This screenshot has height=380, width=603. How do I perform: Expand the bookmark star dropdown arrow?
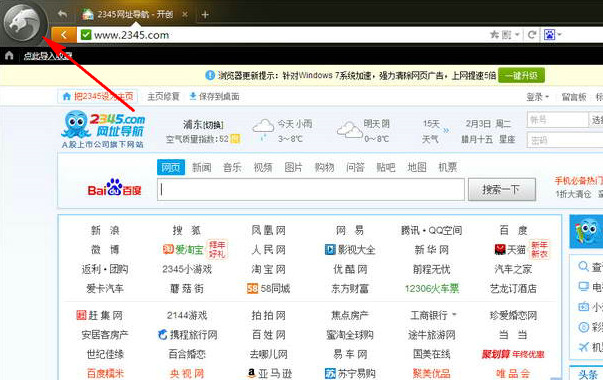(x=517, y=35)
